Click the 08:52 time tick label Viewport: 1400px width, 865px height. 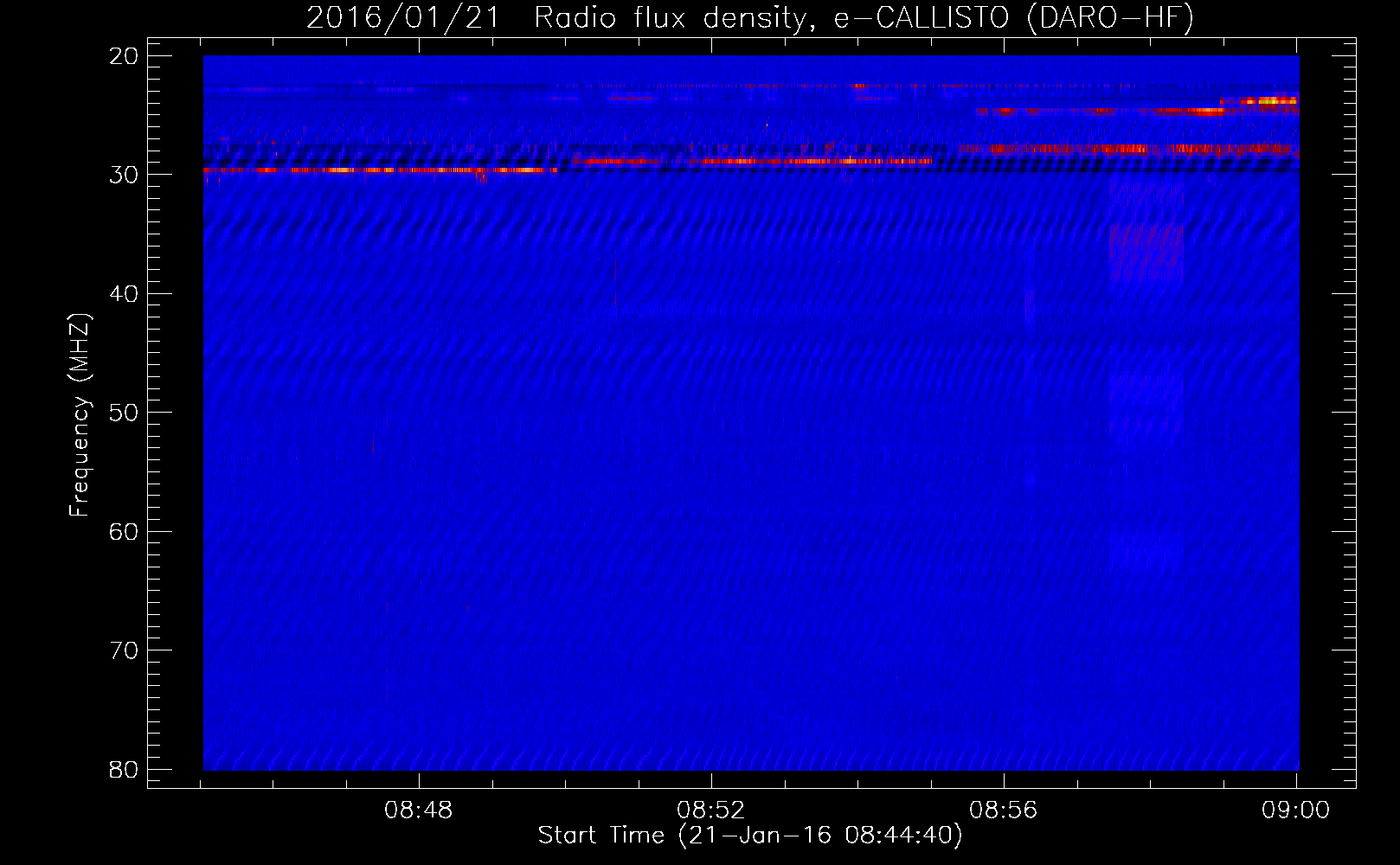[x=711, y=811]
